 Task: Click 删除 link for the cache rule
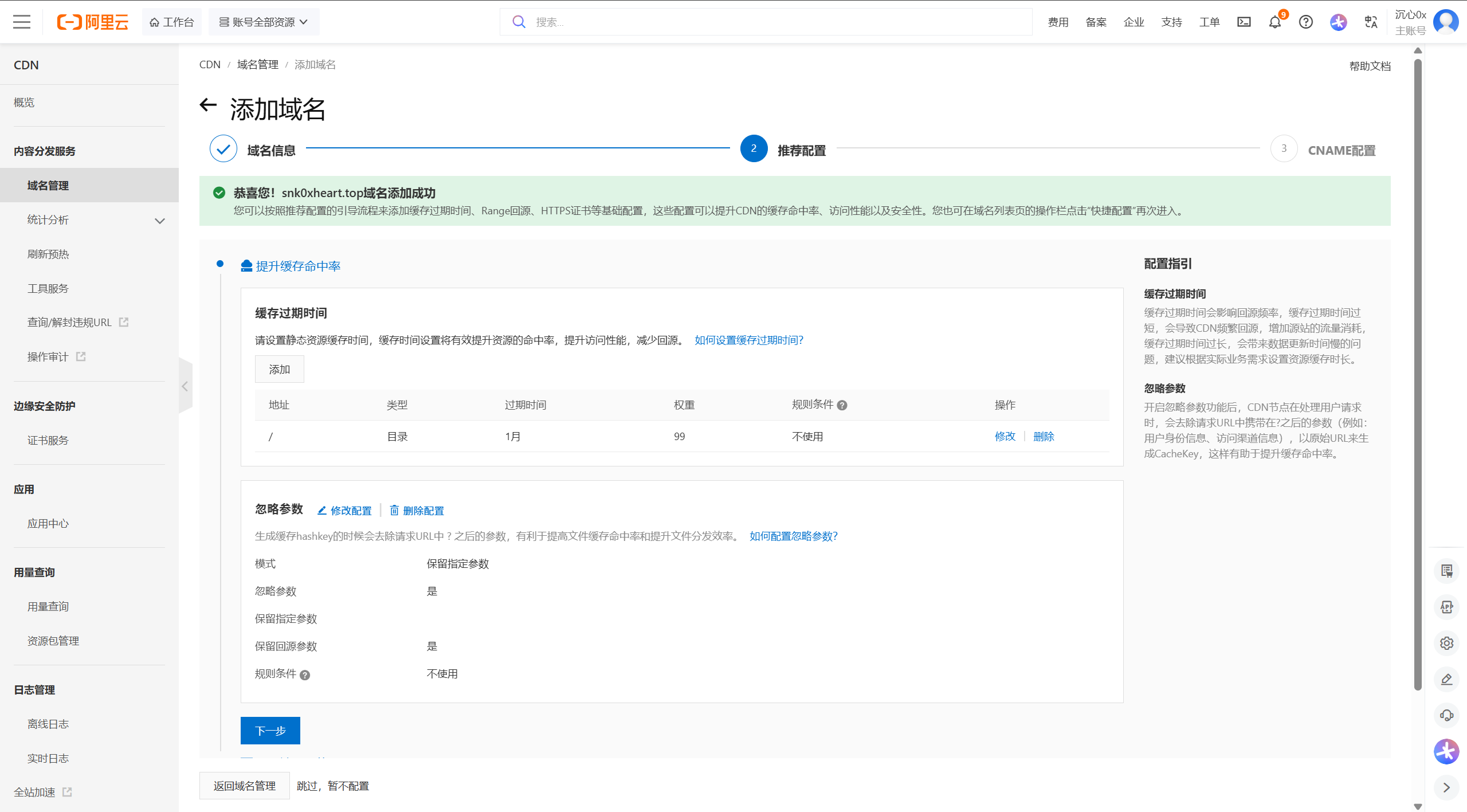tap(1044, 437)
